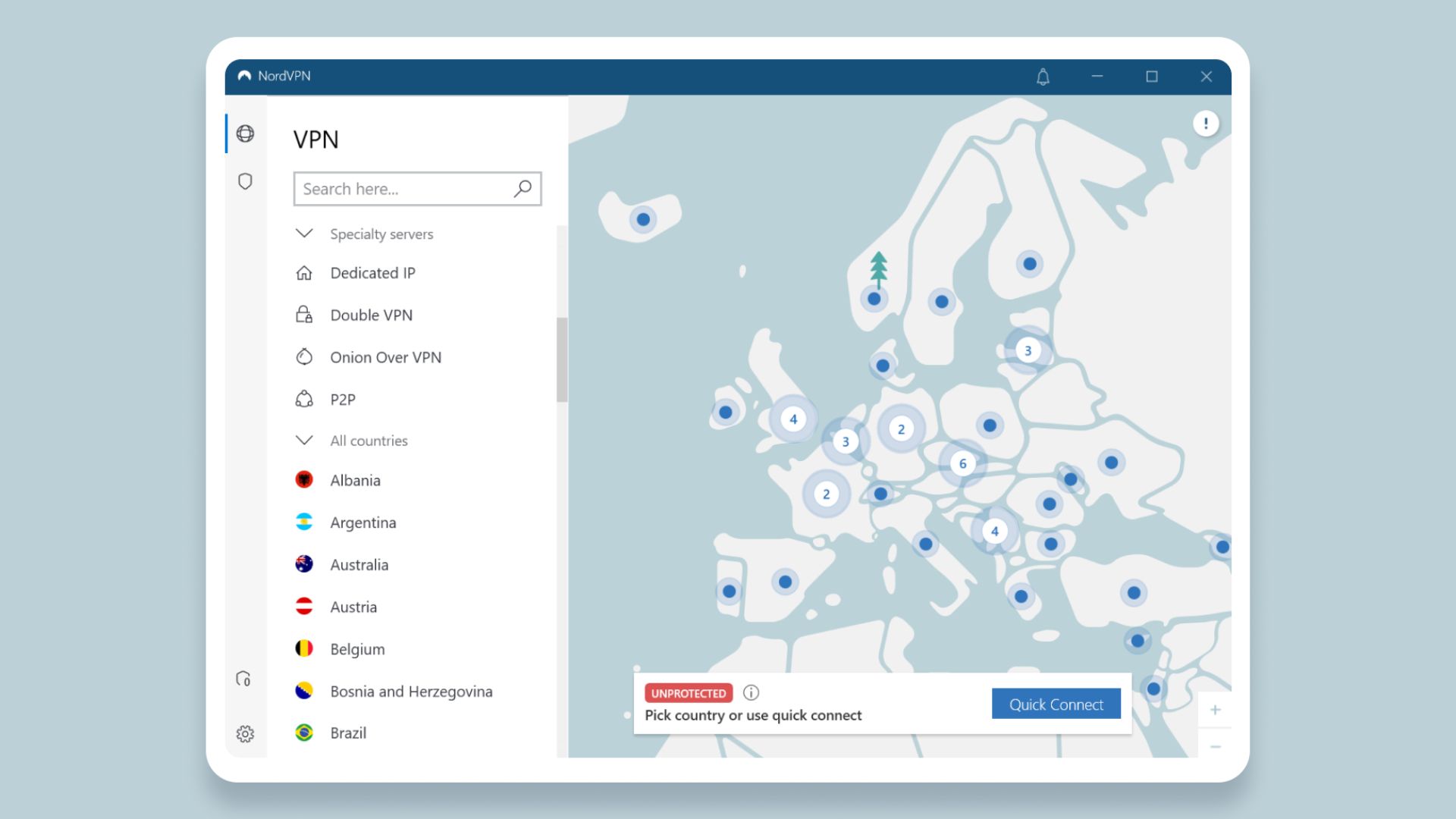Open the settings gear icon
The image size is (1456, 819).
245,733
